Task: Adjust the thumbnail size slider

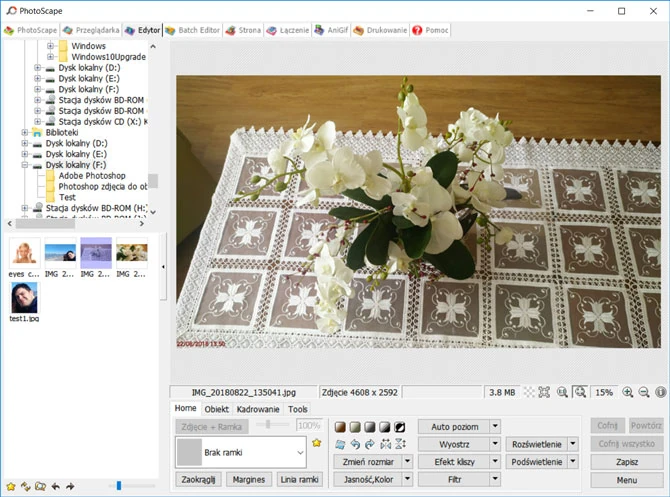Action: click(119, 486)
